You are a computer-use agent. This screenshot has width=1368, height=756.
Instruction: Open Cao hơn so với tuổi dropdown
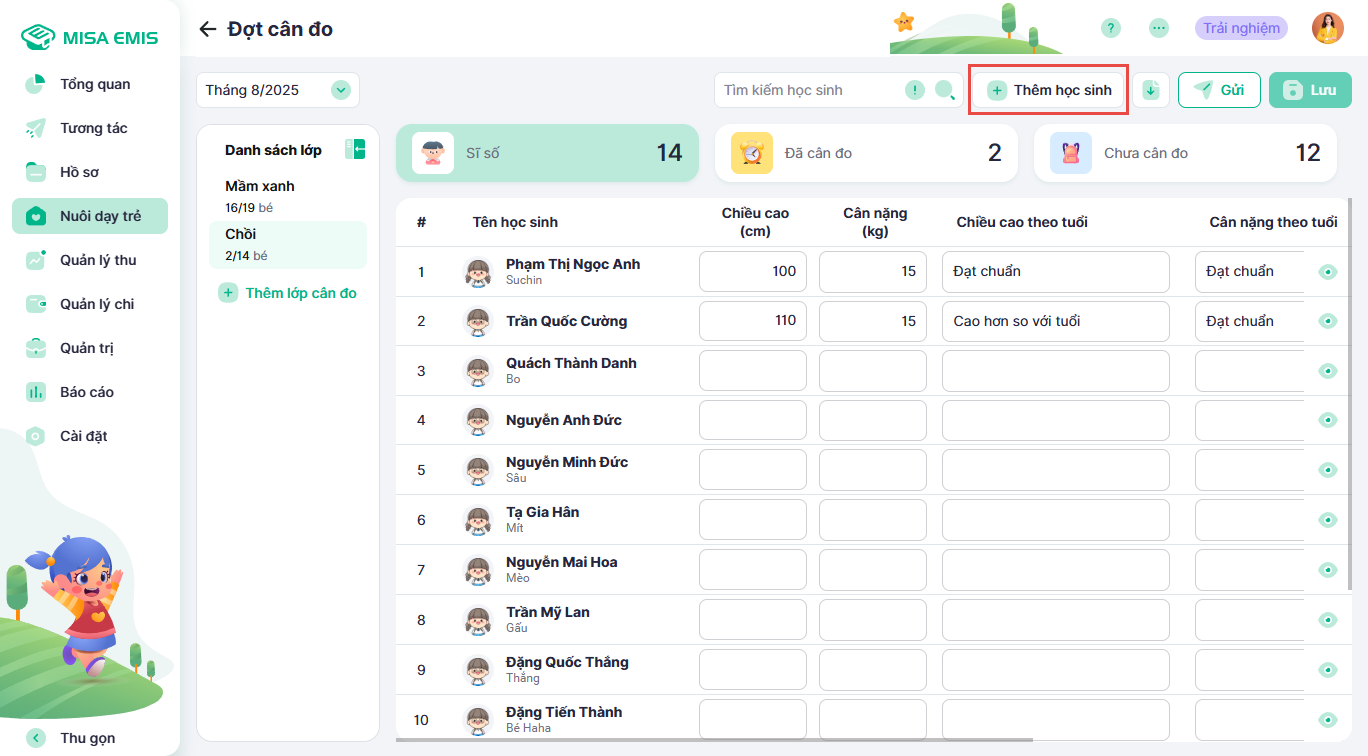(x=1056, y=321)
